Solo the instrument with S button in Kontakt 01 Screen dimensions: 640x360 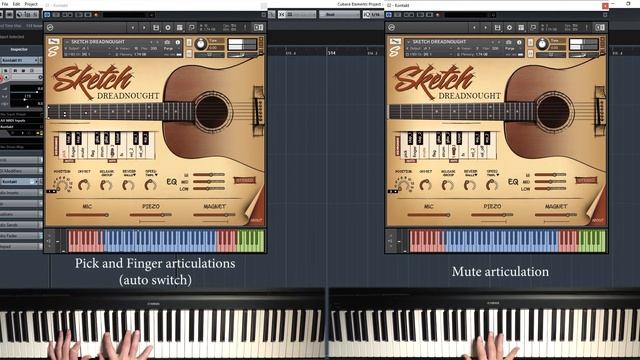189,42
